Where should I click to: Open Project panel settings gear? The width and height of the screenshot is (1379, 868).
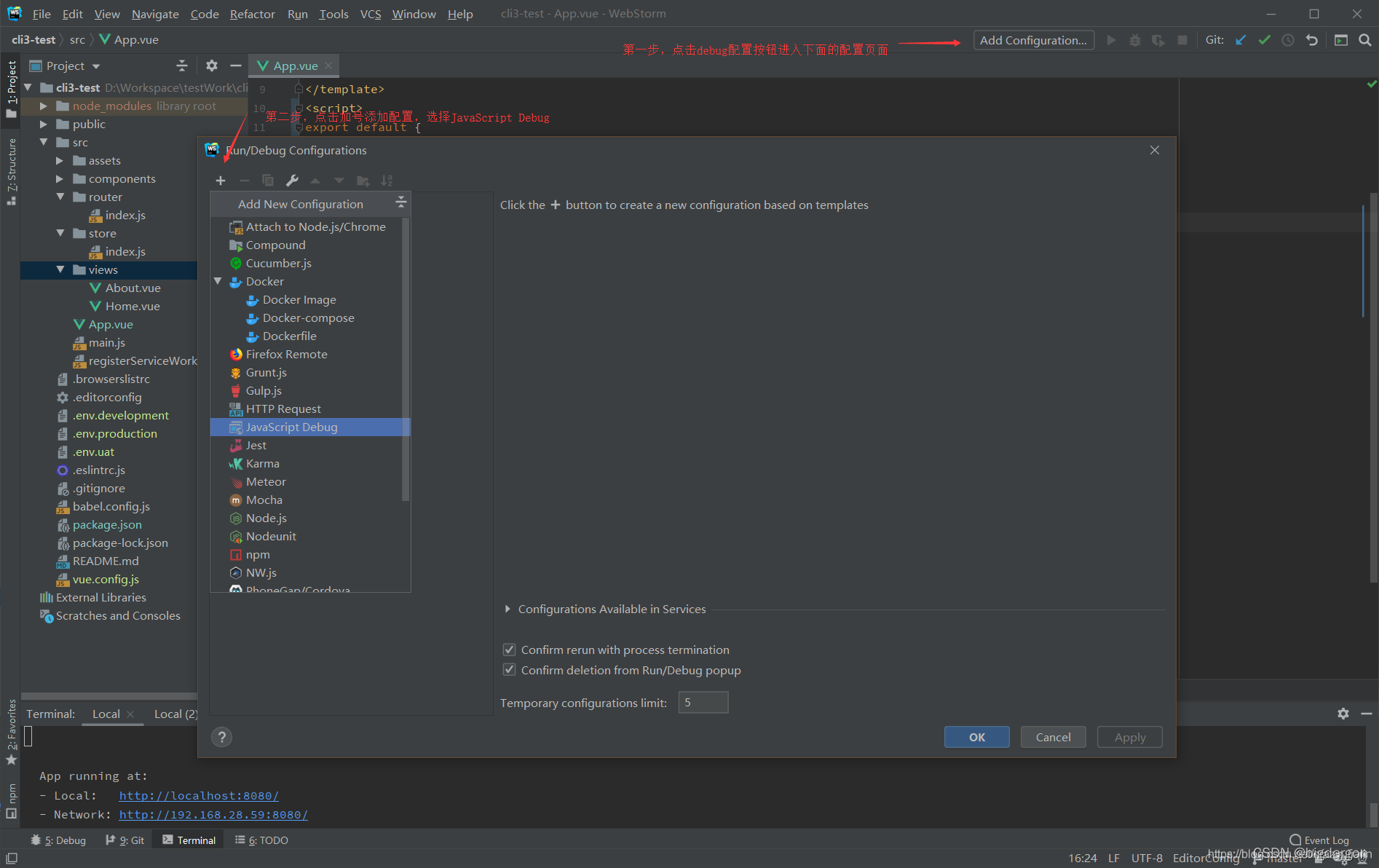coord(211,66)
